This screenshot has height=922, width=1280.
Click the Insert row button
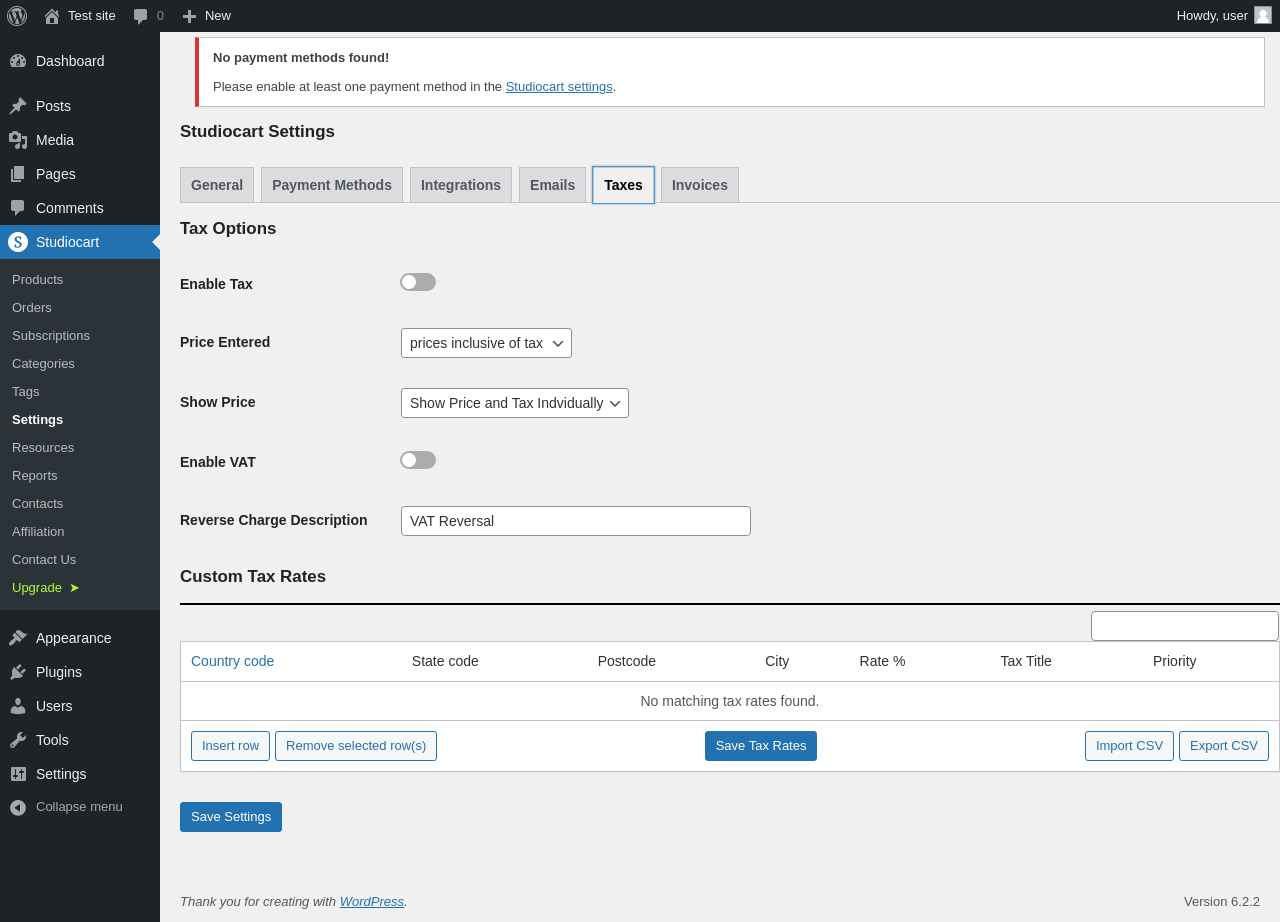point(230,746)
